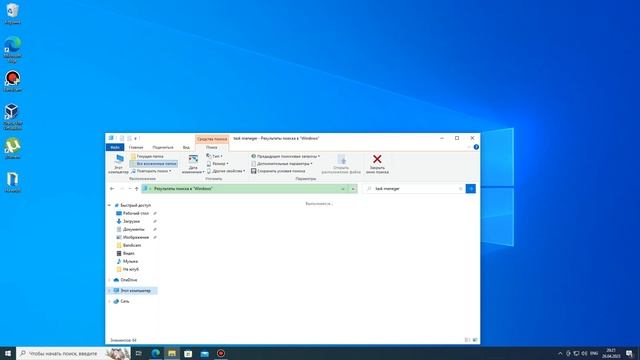Expand the OneDrive tree node

(109, 280)
